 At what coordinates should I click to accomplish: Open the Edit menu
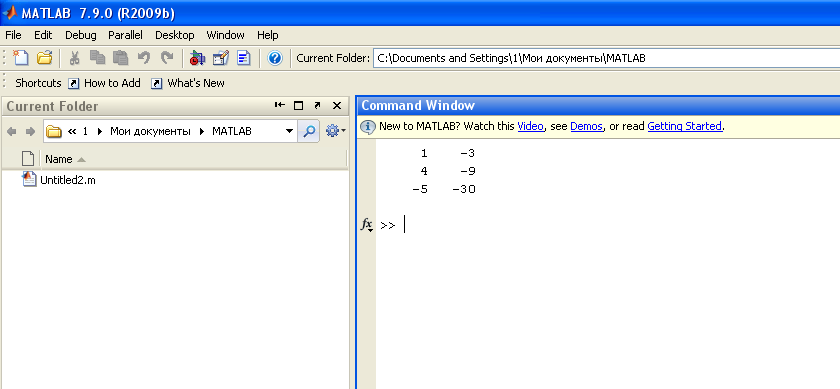click(x=43, y=35)
